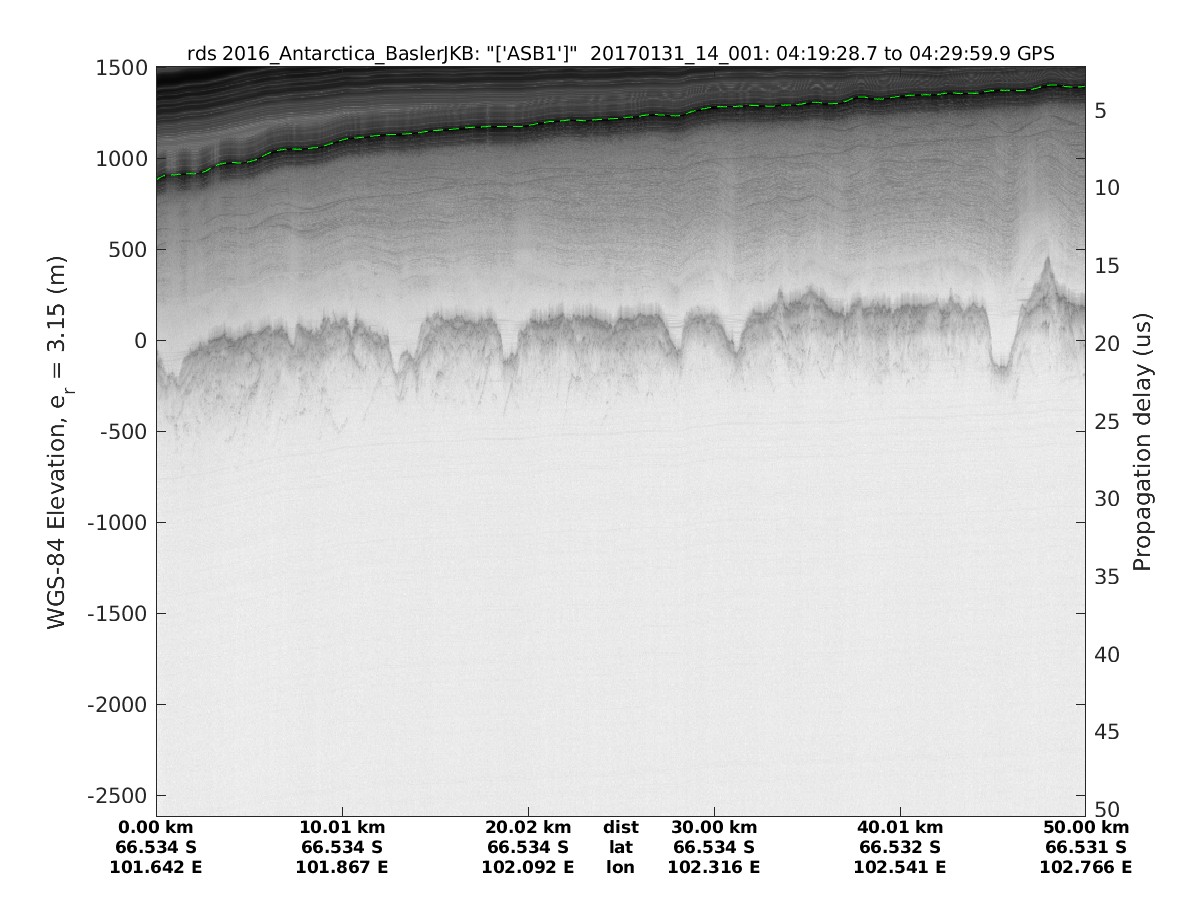Click the 0 elevation tick label

139,341
